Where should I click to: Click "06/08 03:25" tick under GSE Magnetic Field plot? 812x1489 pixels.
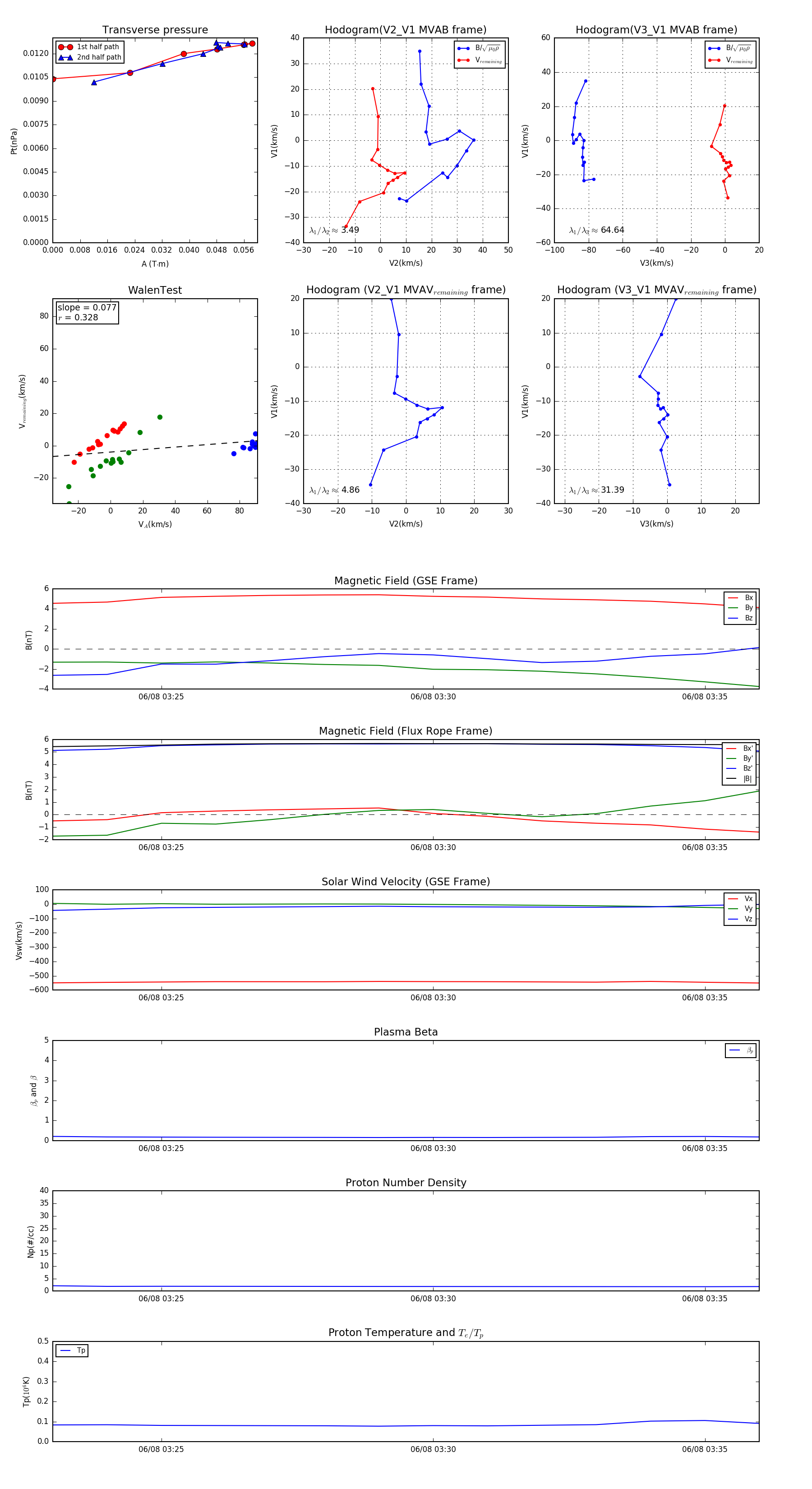pyautogui.click(x=161, y=697)
